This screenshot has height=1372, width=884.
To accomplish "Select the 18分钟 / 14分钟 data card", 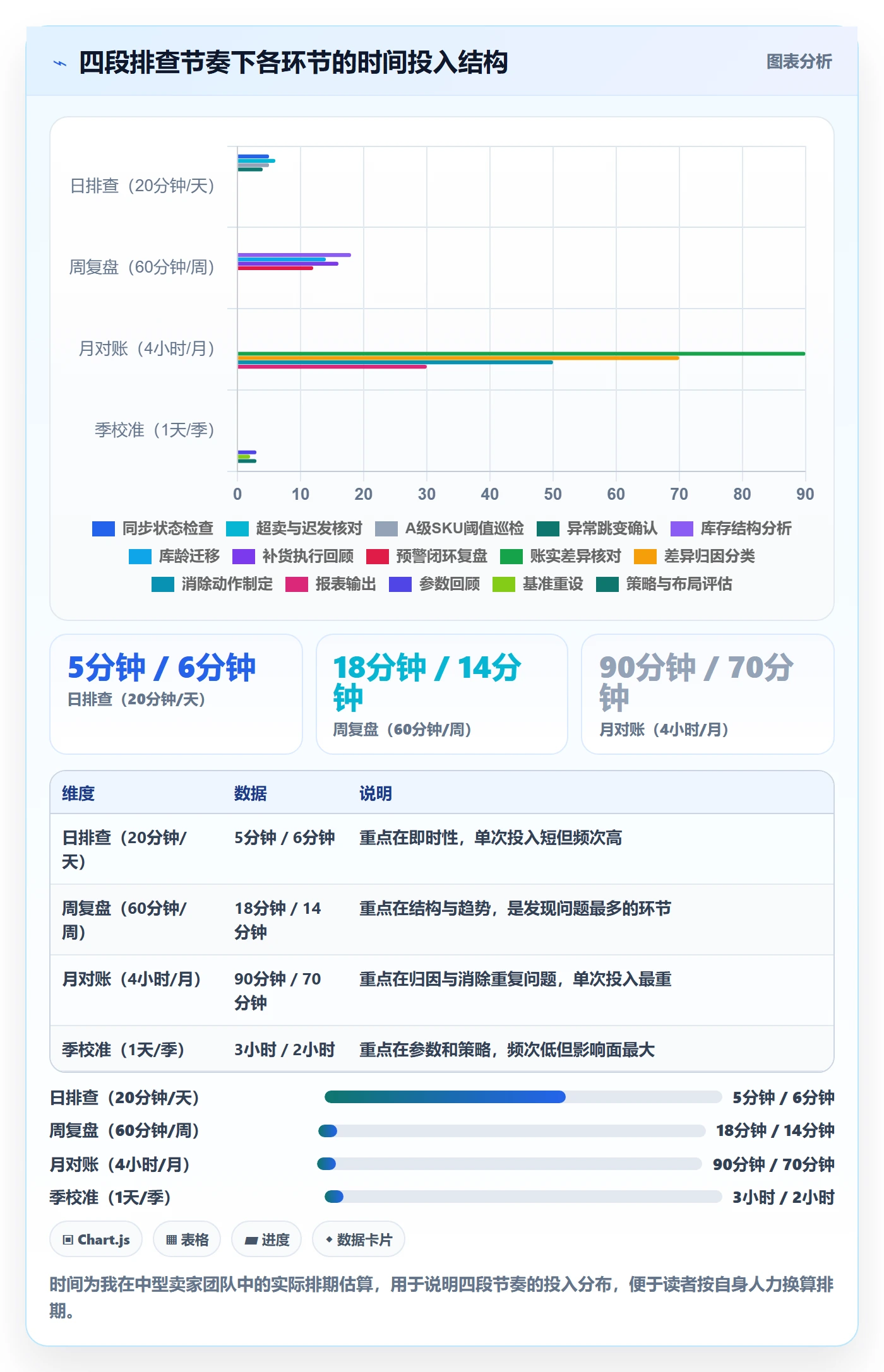I will 442,694.
